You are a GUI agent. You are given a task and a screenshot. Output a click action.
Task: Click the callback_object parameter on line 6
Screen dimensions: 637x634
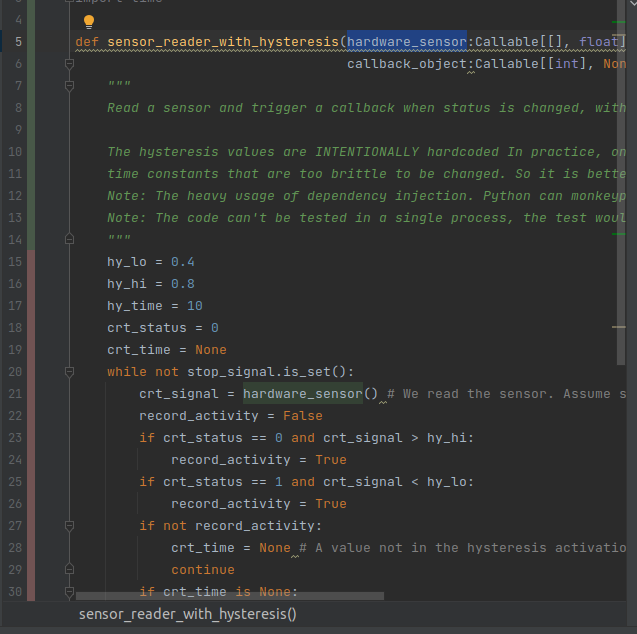(x=407, y=64)
